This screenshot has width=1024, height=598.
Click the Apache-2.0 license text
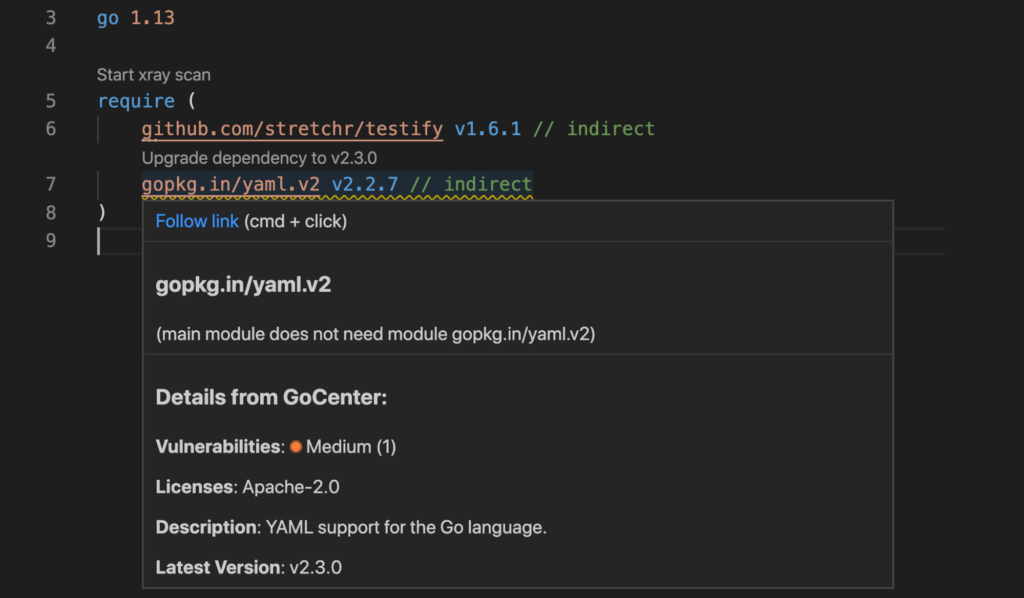tap(291, 487)
